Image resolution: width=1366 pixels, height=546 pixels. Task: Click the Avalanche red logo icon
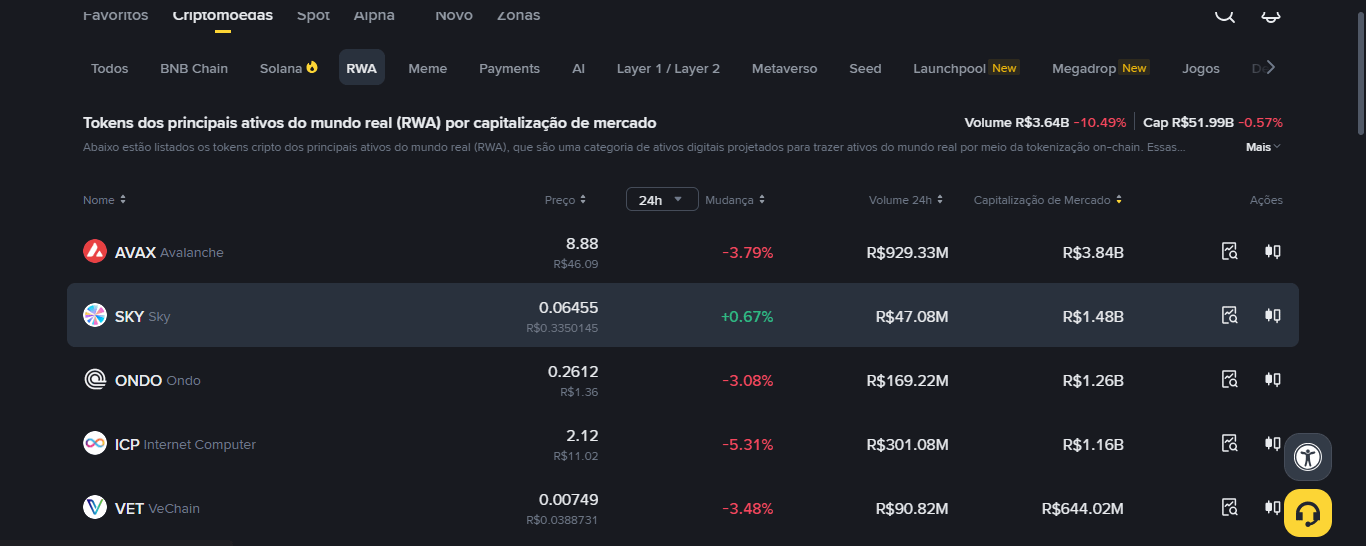click(95, 252)
